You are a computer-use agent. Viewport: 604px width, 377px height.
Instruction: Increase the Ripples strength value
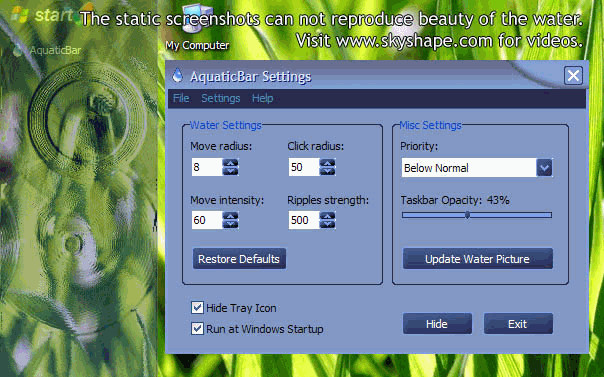(x=327, y=216)
